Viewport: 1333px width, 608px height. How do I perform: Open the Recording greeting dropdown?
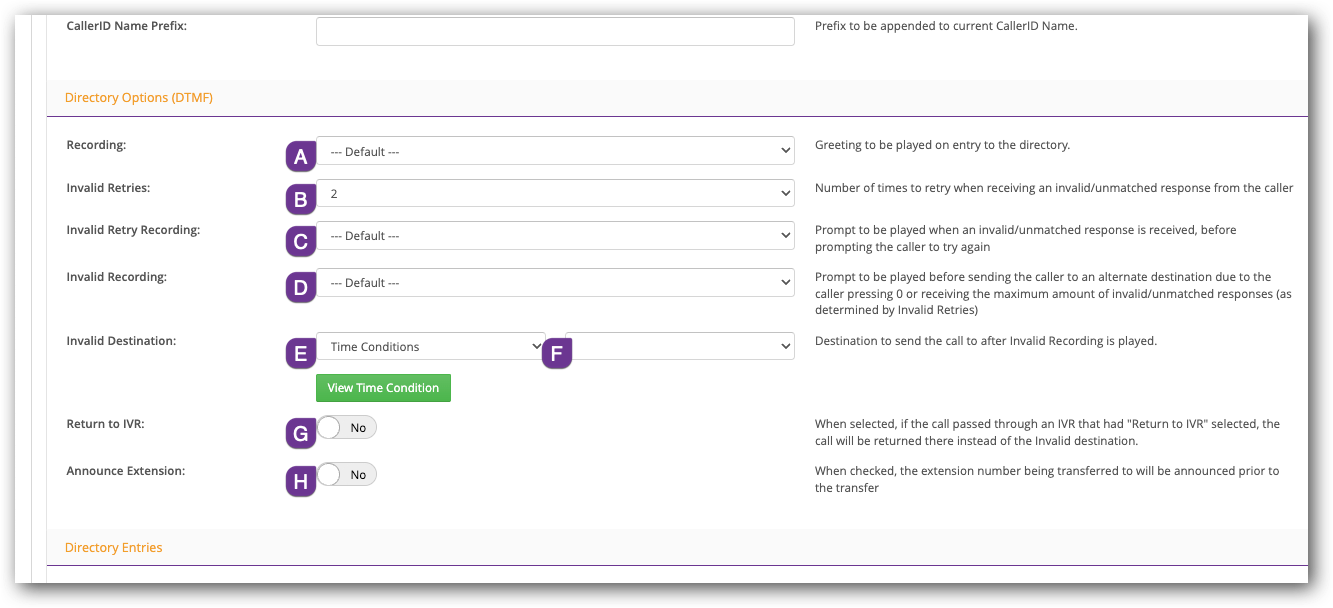coord(555,151)
